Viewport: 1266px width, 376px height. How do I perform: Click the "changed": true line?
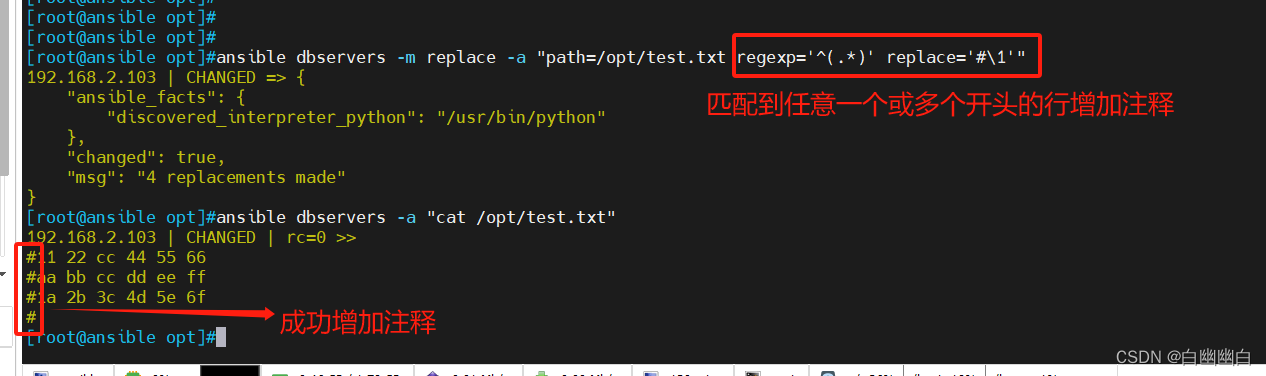[146, 157]
